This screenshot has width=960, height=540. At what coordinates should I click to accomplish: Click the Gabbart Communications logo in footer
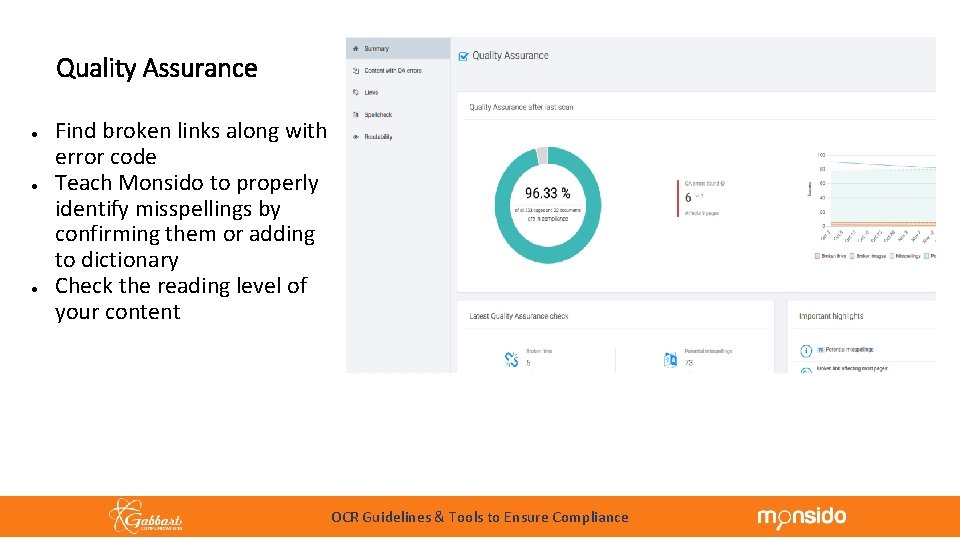tap(146, 516)
